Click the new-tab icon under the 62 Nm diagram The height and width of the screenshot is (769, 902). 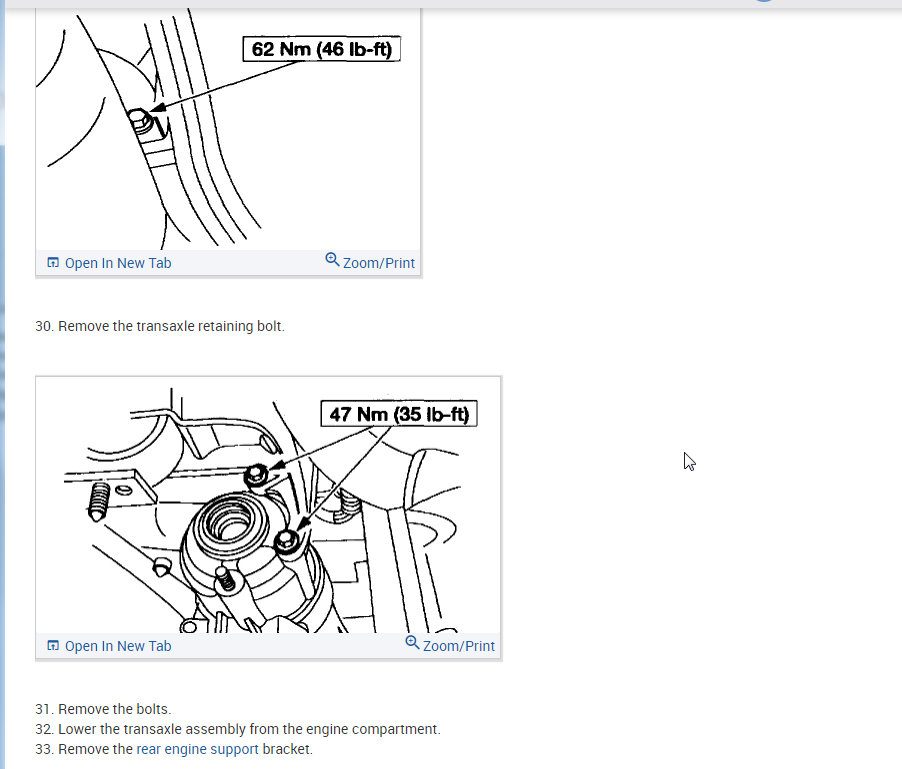pyautogui.click(x=53, y=263)
